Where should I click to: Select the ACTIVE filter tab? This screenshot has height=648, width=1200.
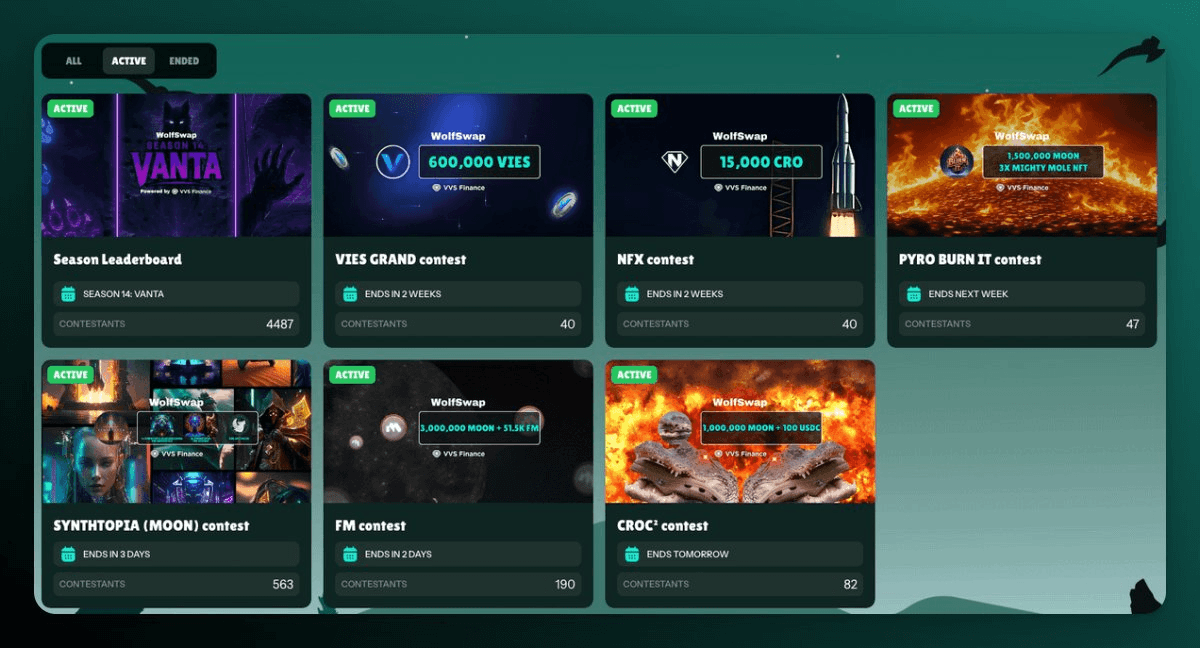pyautogui.click(x=129, y=61)
